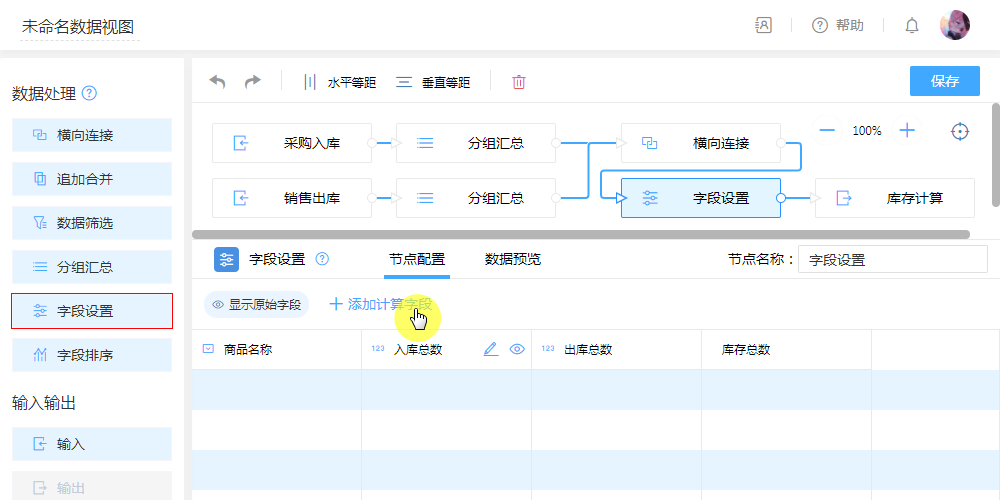
Task: Toggle 显示原始字段 option
Action: click(x=256, y=304)
